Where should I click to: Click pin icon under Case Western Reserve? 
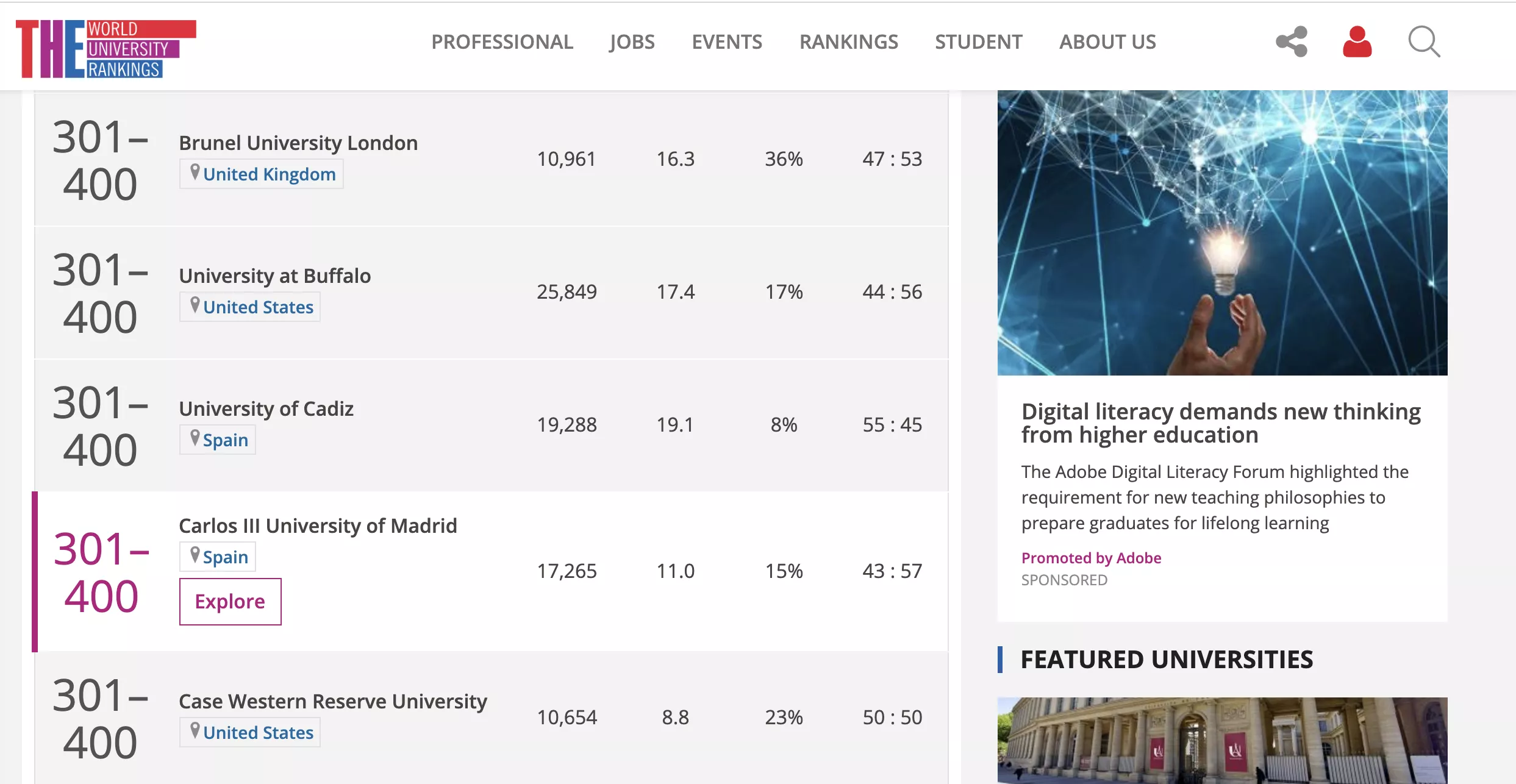195,731
